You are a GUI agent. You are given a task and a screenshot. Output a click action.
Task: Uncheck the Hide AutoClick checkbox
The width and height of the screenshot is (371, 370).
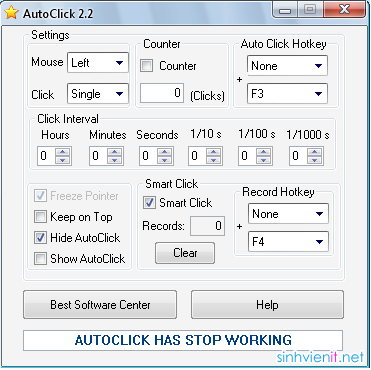[x=40, y=238]
